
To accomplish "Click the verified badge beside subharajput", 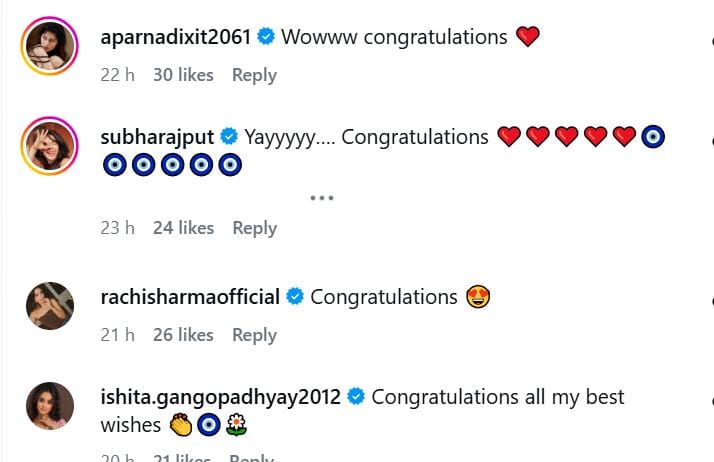I will tap(229, 137).
